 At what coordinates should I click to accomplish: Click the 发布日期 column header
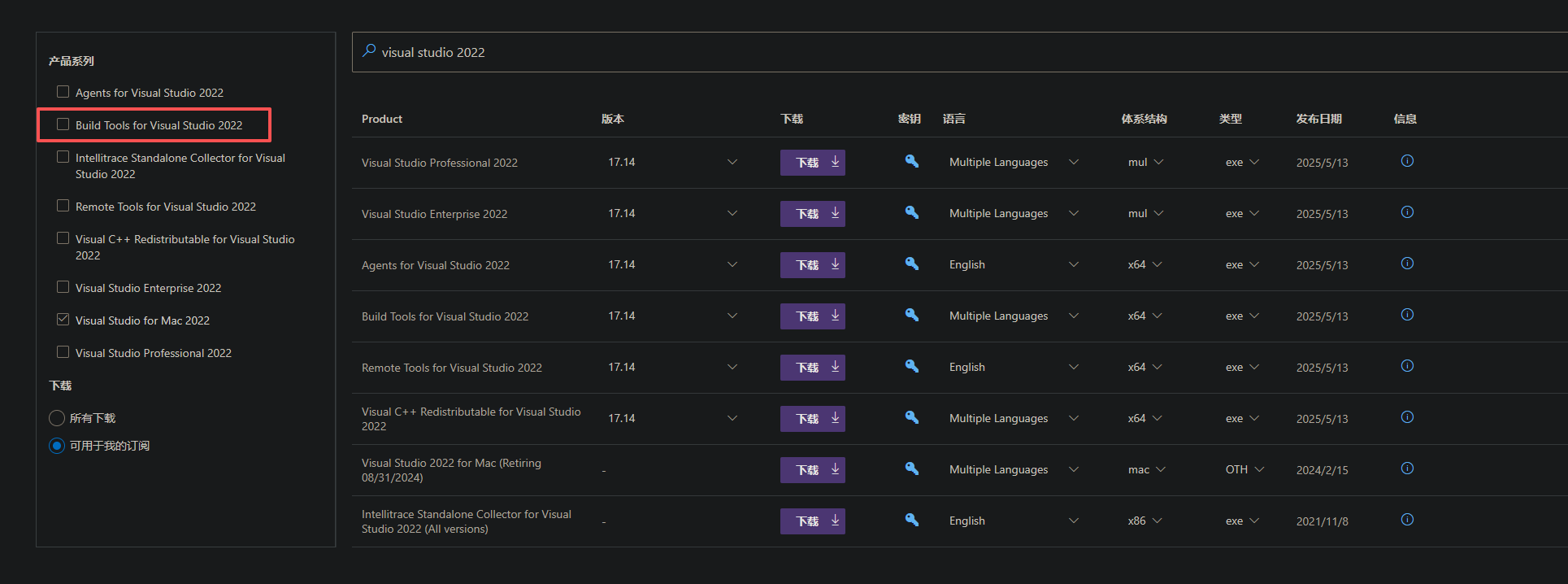tap(1318, 119)
